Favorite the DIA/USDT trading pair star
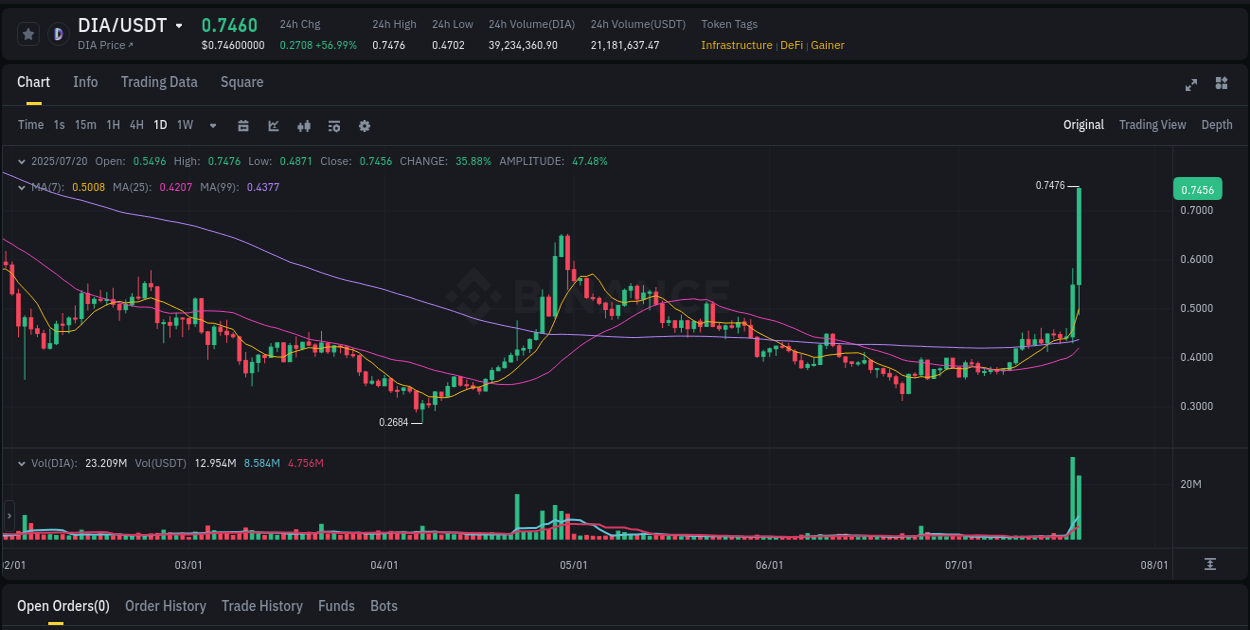 28,33
